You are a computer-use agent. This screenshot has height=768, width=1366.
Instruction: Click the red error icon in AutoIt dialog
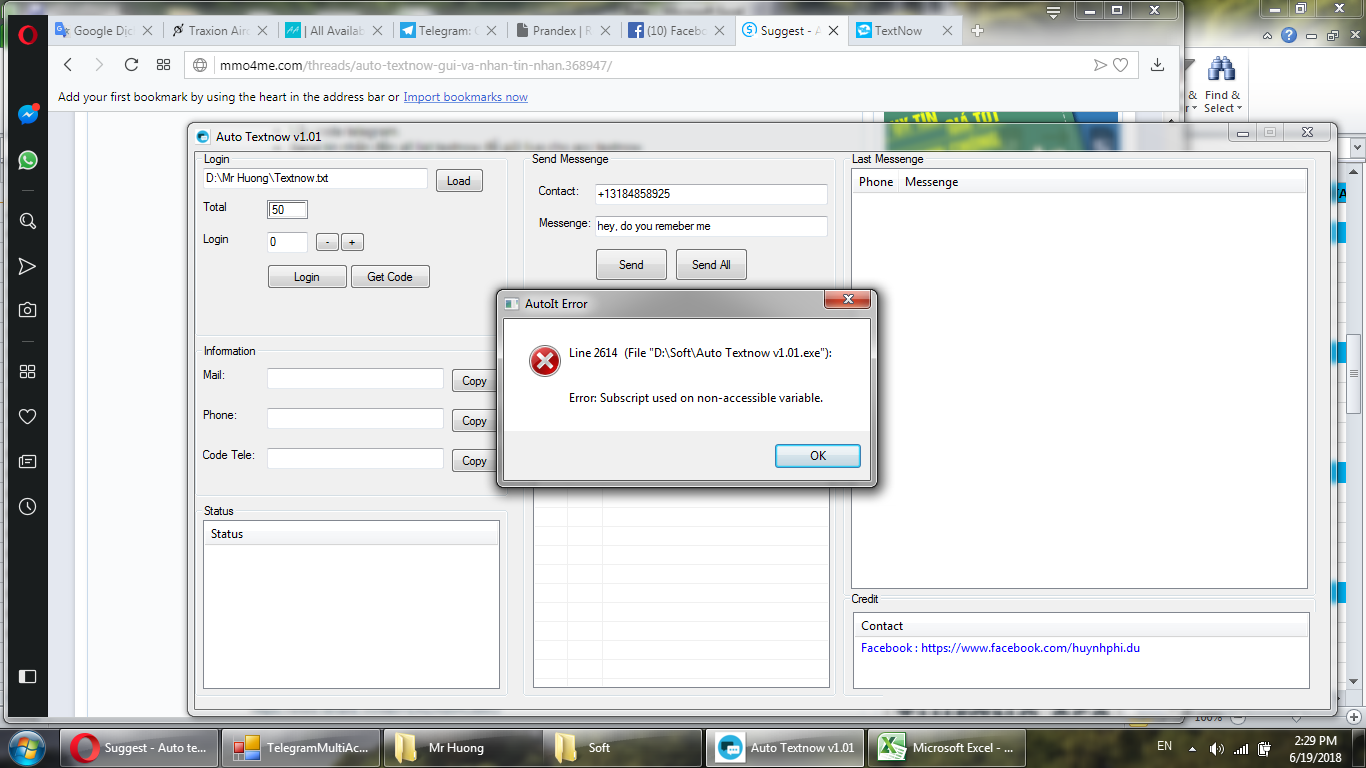click(545, 361)
